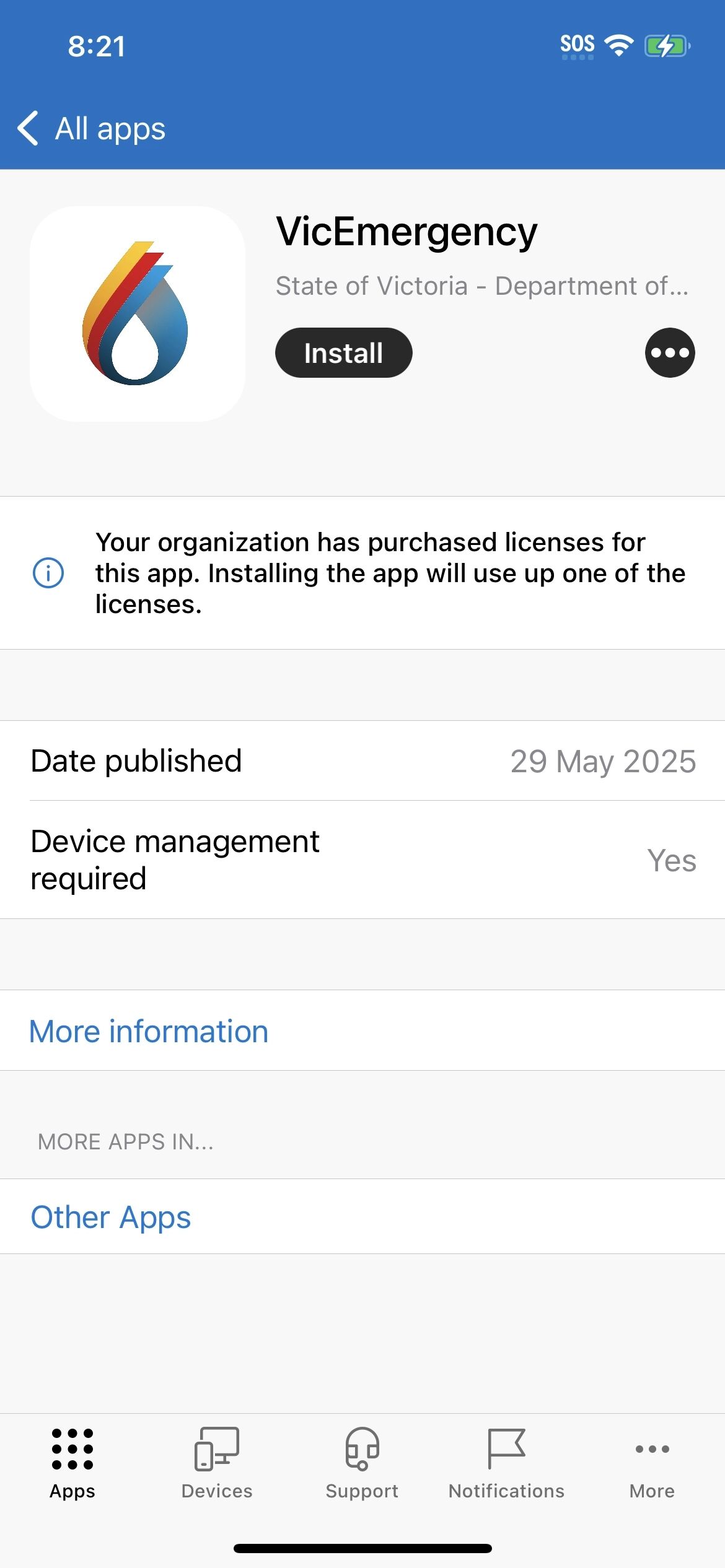Open the three-dot options menu

(670, 352)
